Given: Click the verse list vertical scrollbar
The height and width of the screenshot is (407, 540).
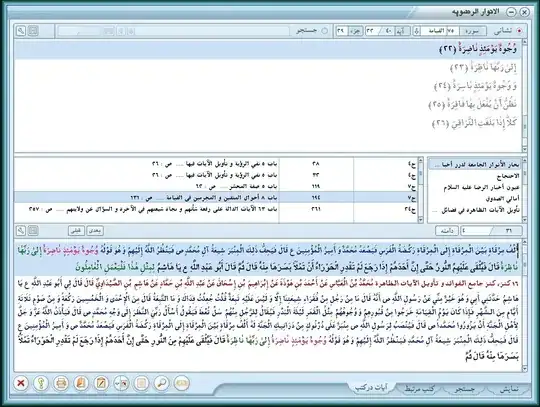Looking at the screenshot, I should point(525,95).
